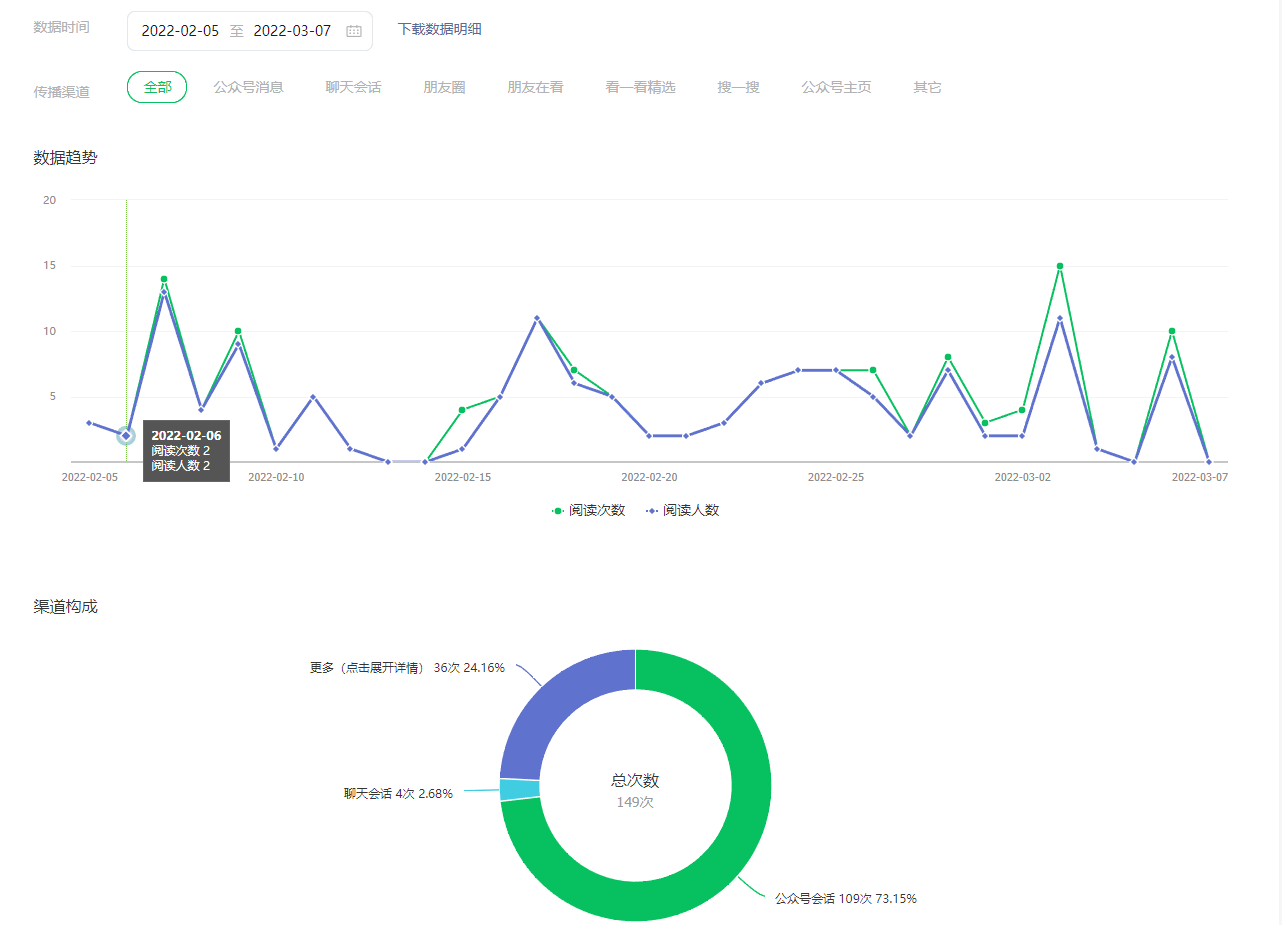Click the calendar icon in date range field

point(354,31)
